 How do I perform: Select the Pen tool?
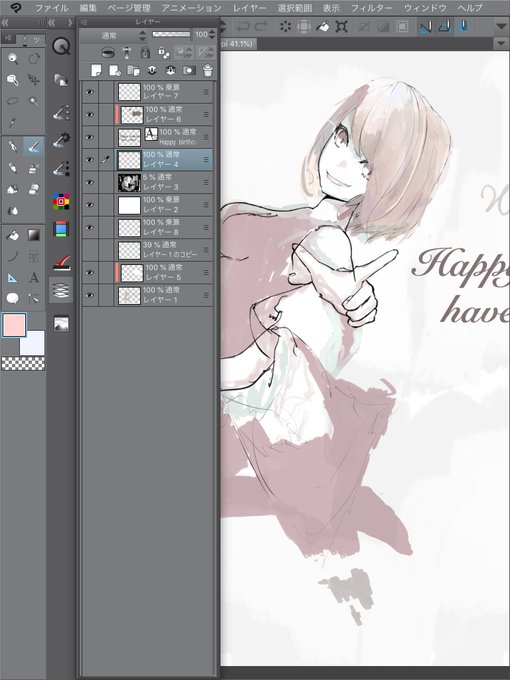click(x=13, y=147)
